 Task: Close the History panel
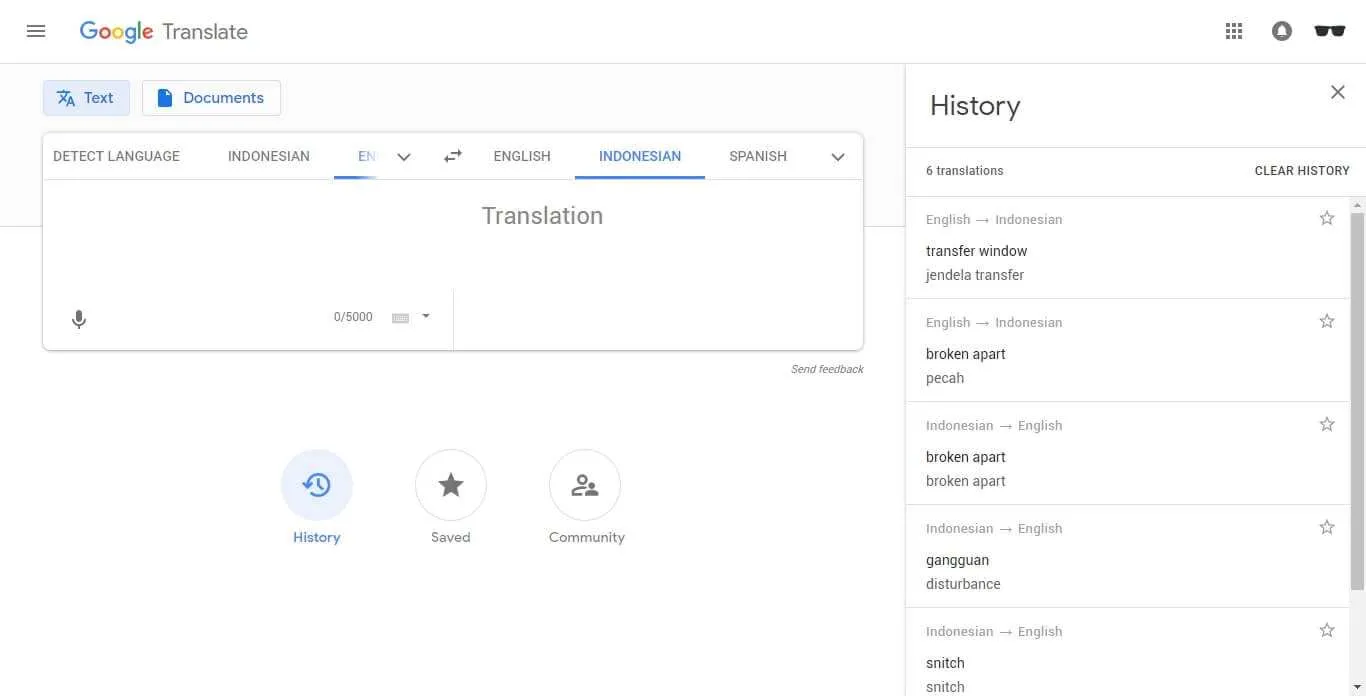click(x=1337, y=92)
